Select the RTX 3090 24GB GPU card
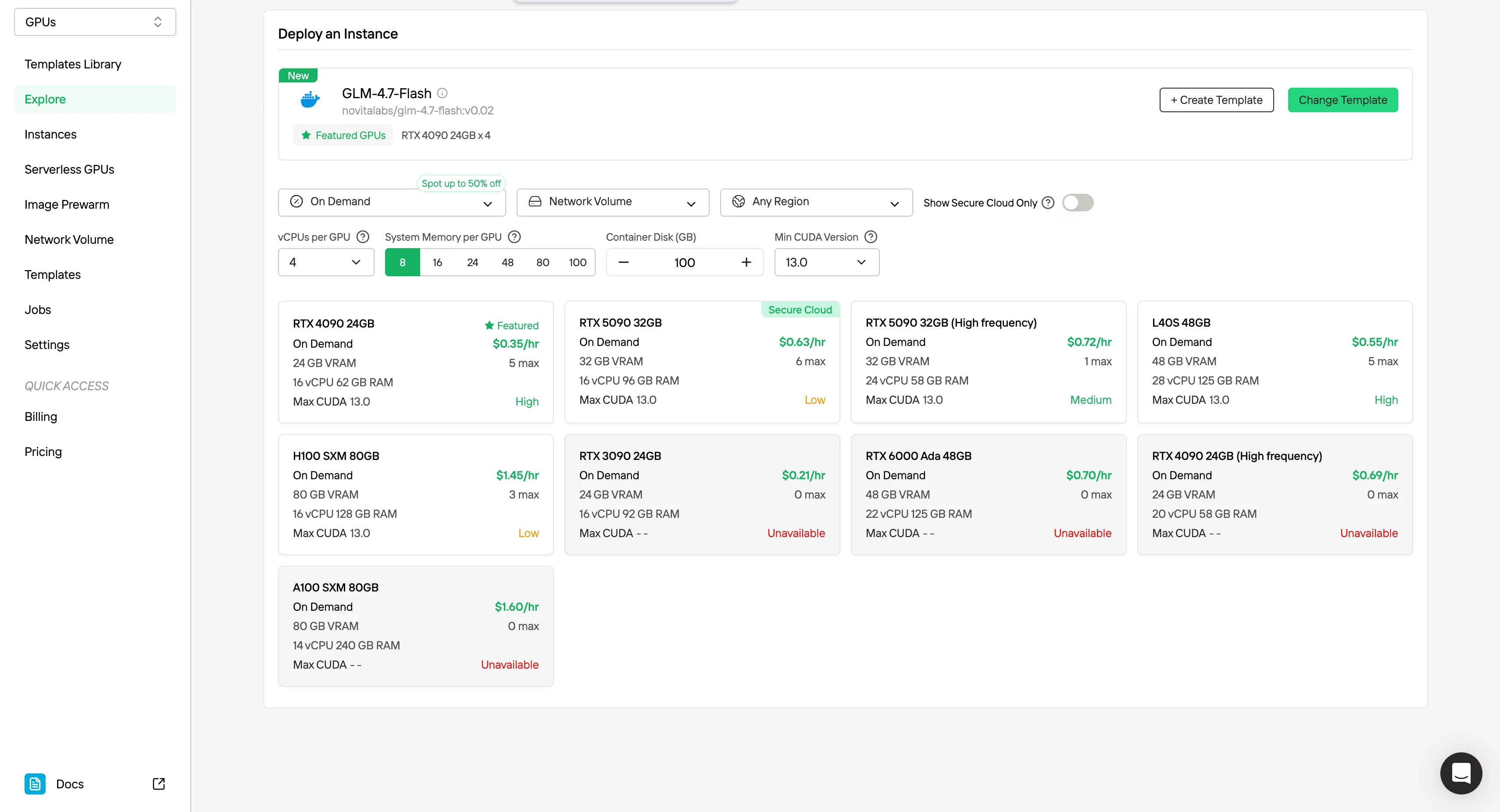The height and width of the screenshot is (812, 1500). 702,494
